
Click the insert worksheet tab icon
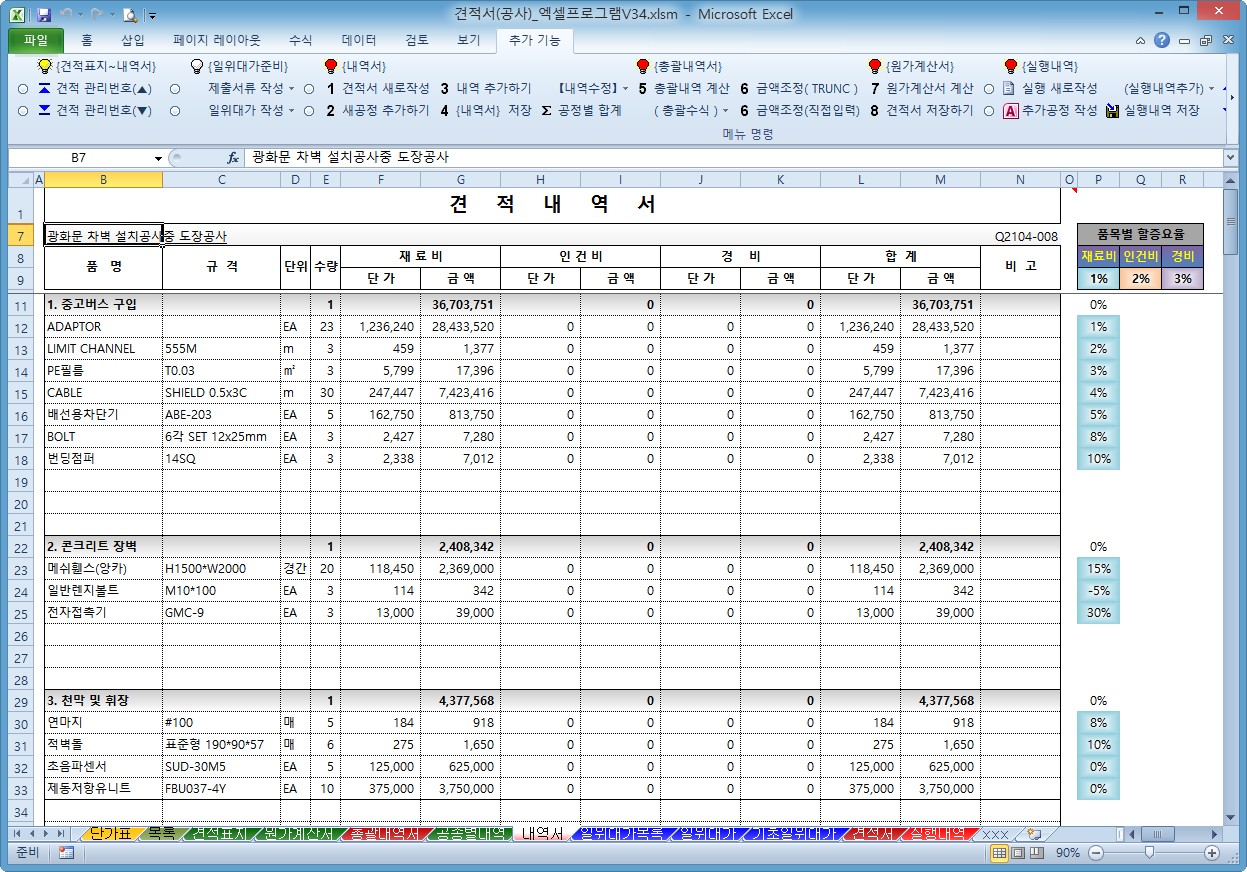click(x=1034, y=833)
